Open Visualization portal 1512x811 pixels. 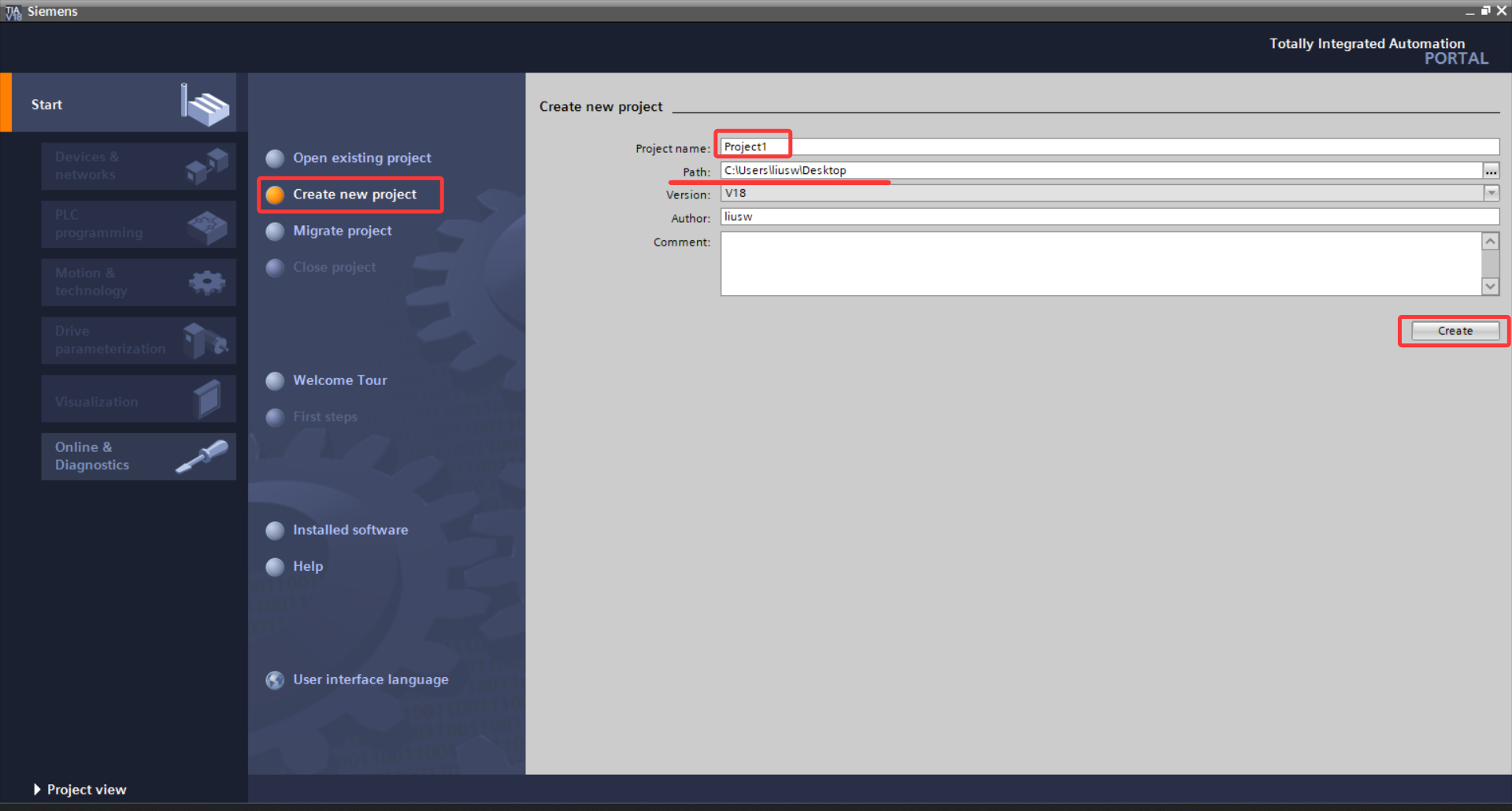[x=139, y=398]
